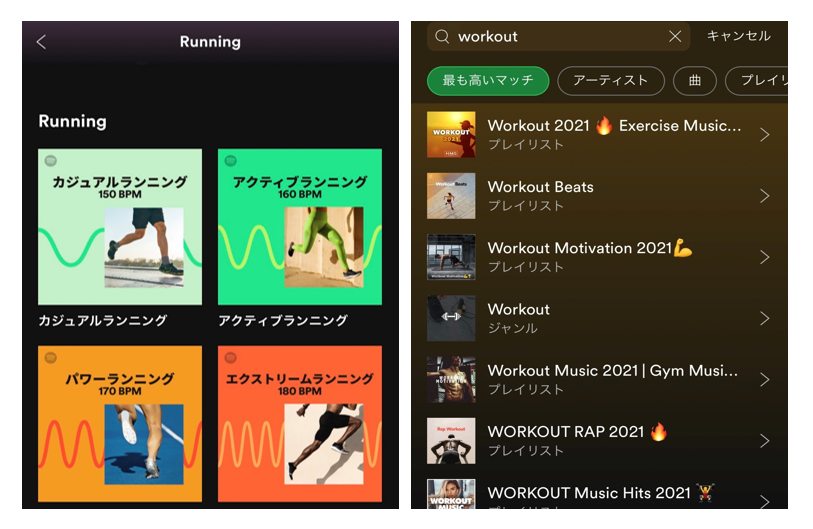
Task: Tap chevron on WORKOUT RAP 2021 row
Action: (x=764, y=440)
